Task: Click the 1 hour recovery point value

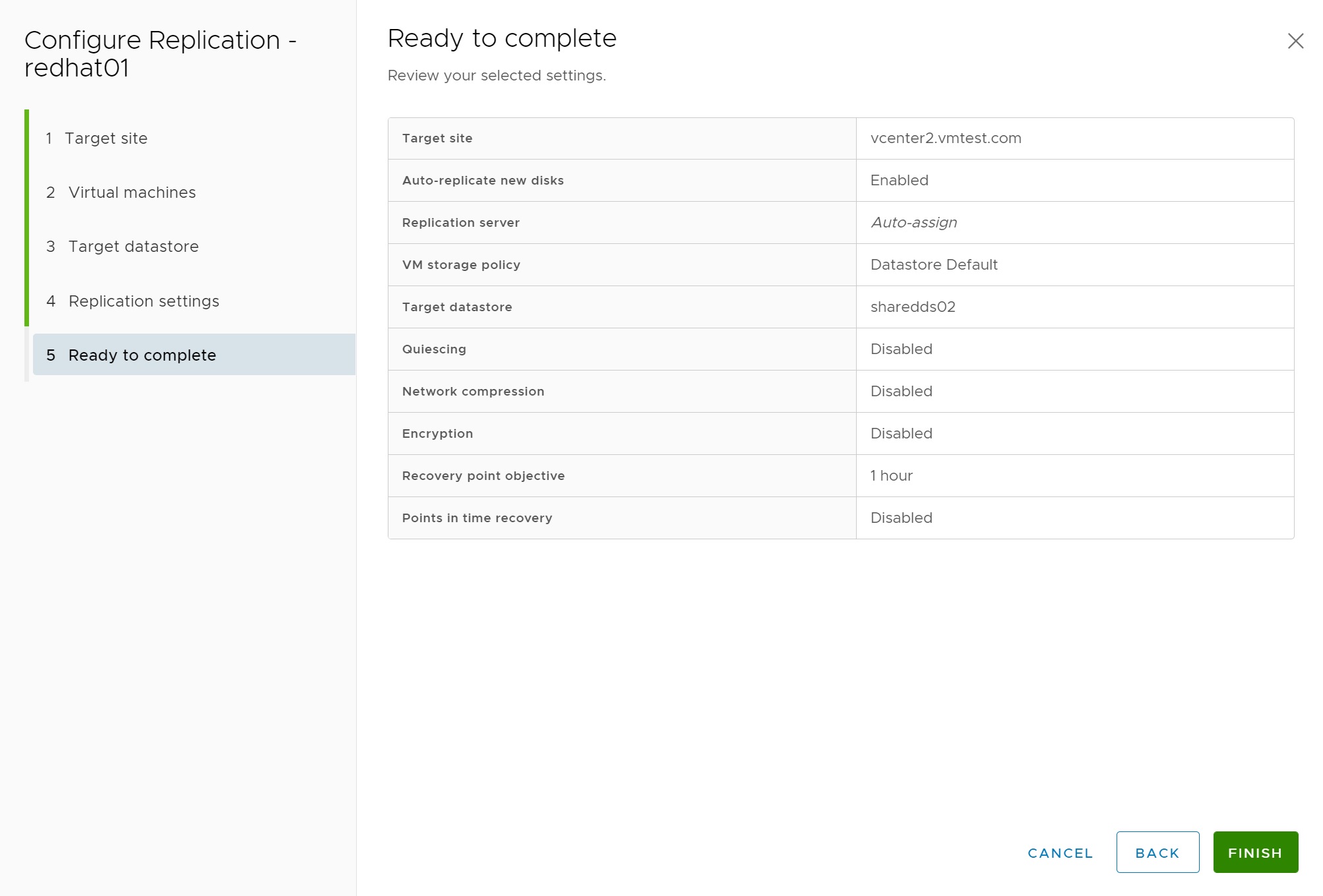Action: coord(891,476)
